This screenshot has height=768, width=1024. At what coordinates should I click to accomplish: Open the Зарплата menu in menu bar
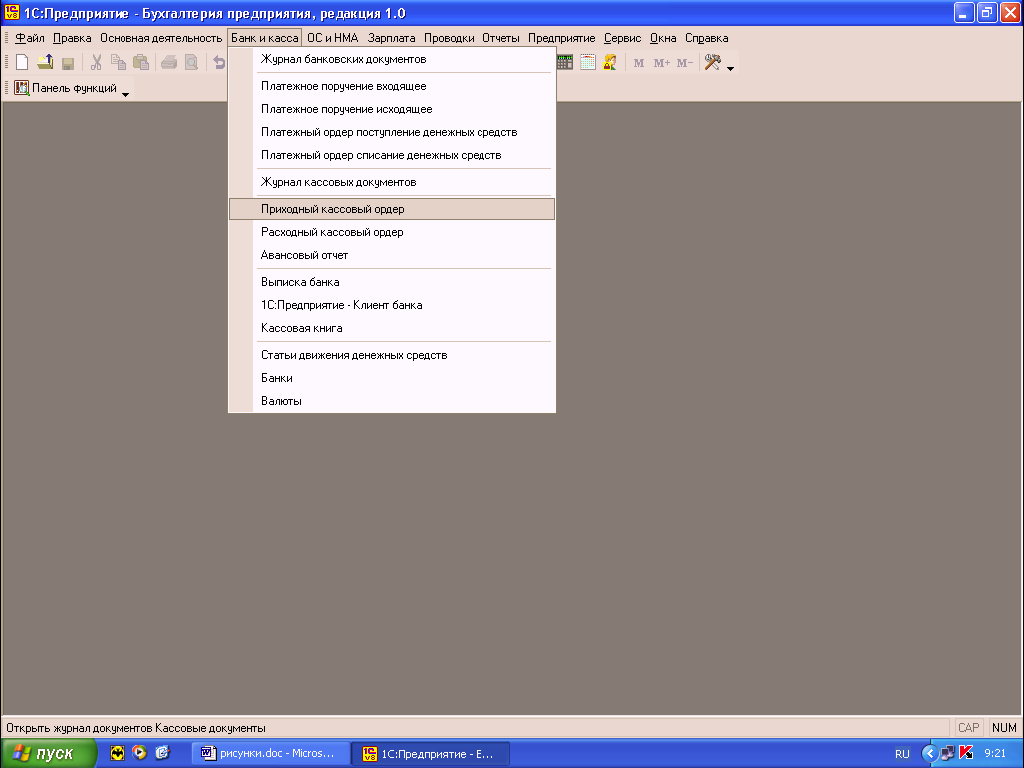(391, 38)
